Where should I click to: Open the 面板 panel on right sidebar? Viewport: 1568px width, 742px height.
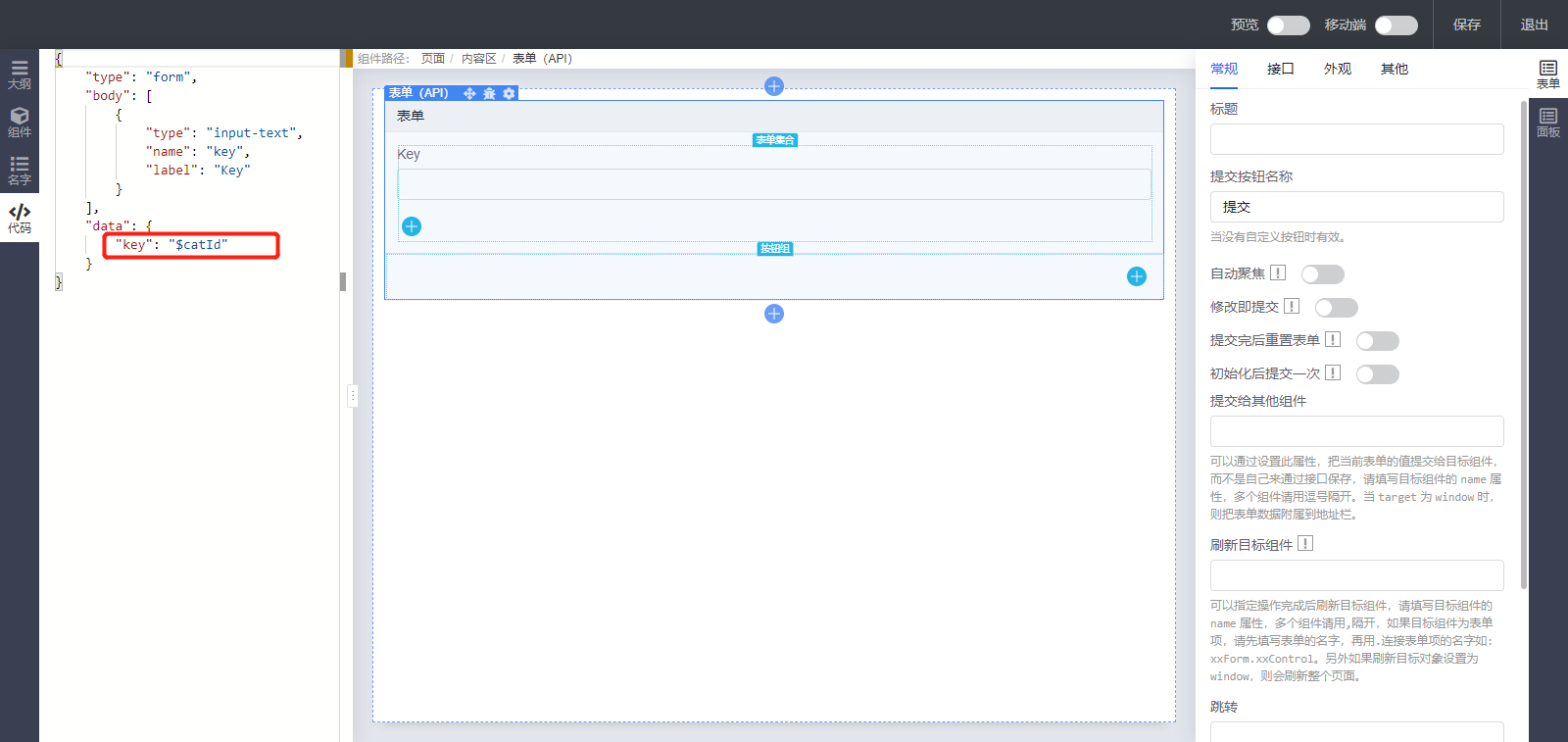(1548, 123)
